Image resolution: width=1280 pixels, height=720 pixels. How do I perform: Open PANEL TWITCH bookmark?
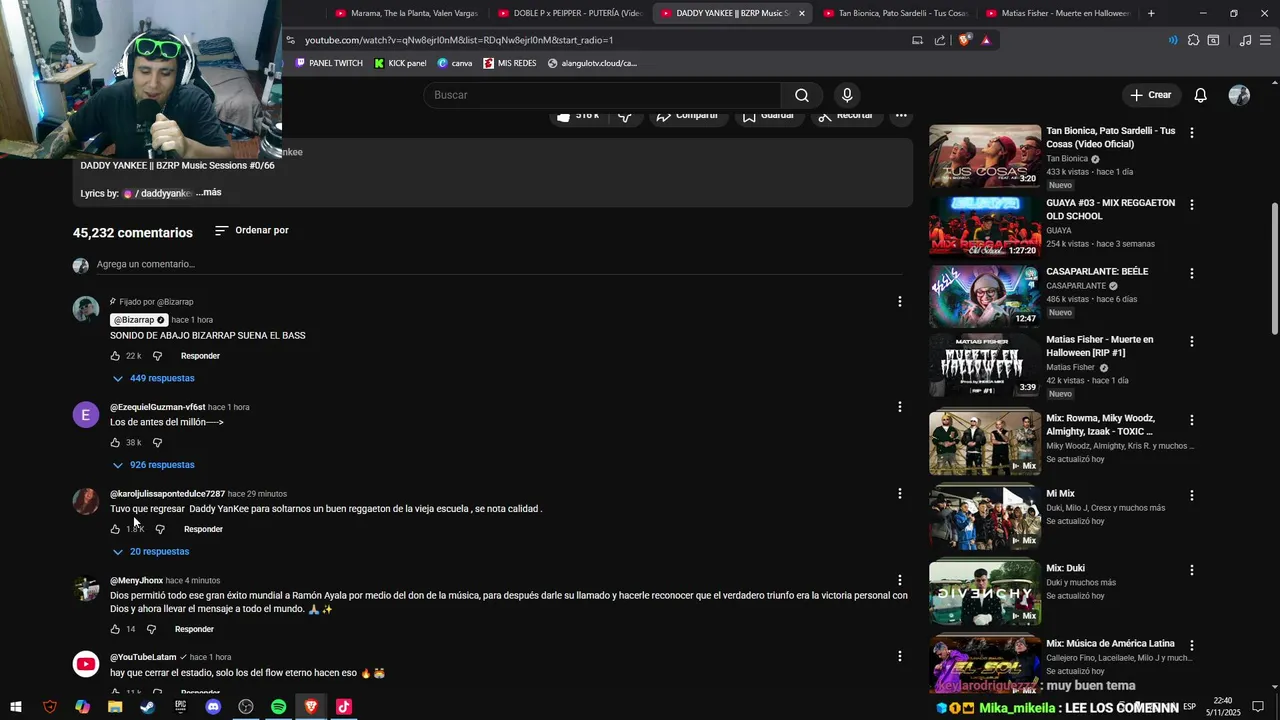tap(329, 63)
